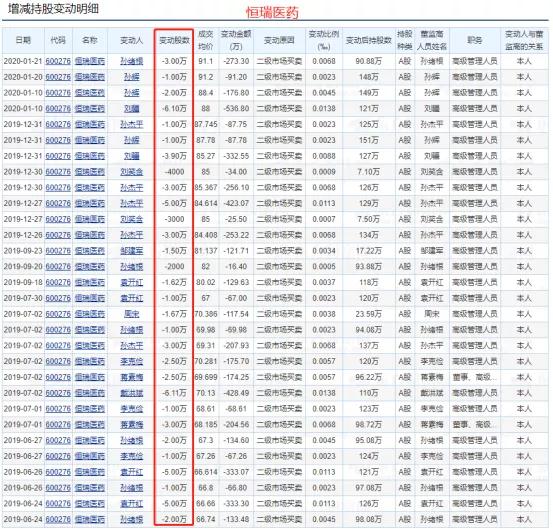Click the 成交均价 column header
Viewport: 553px width, 529px height.
point(206,40)
